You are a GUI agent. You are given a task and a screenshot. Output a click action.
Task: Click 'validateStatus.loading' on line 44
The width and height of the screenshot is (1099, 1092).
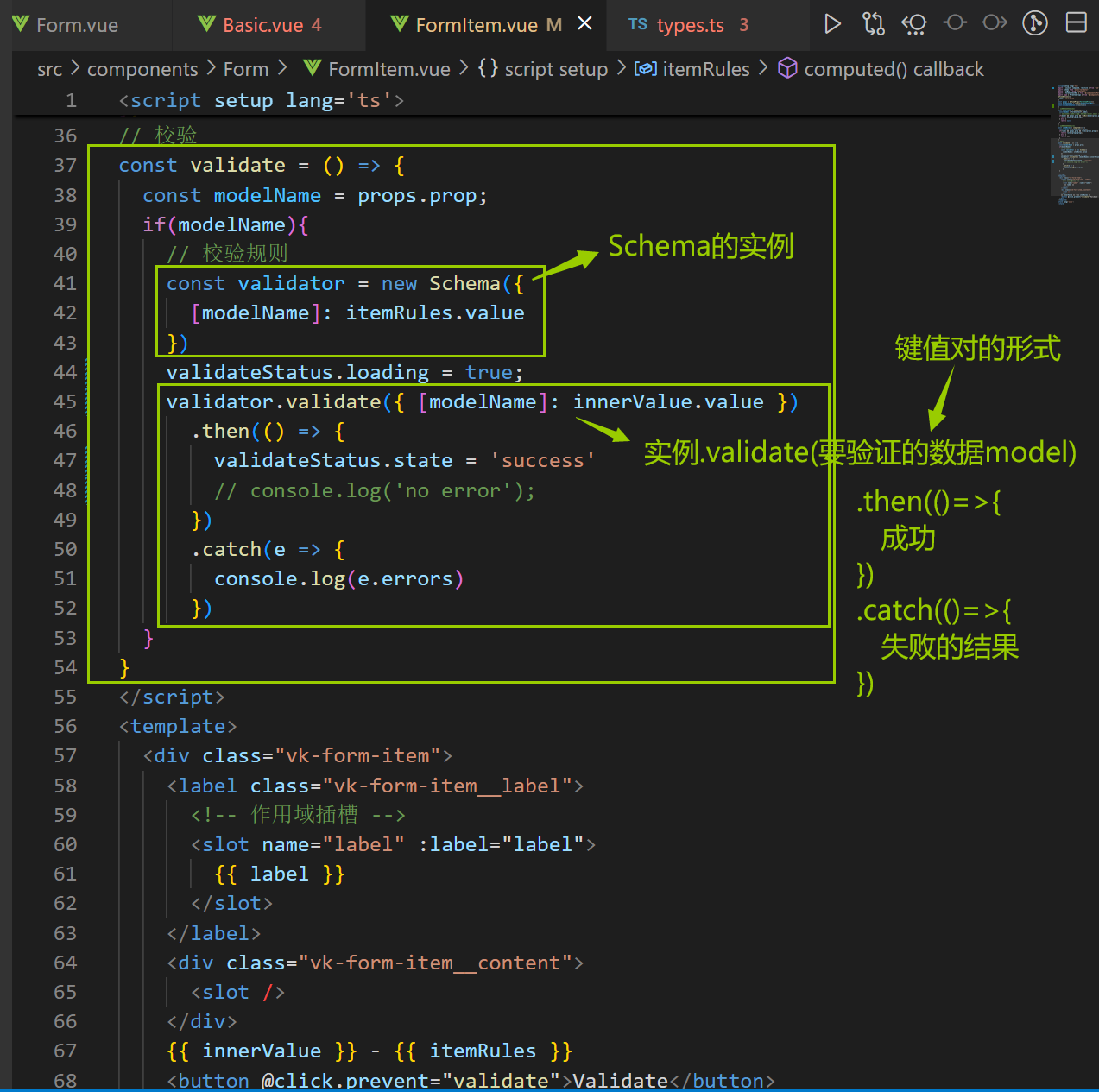pyautogui.click(x=297, y=372)
